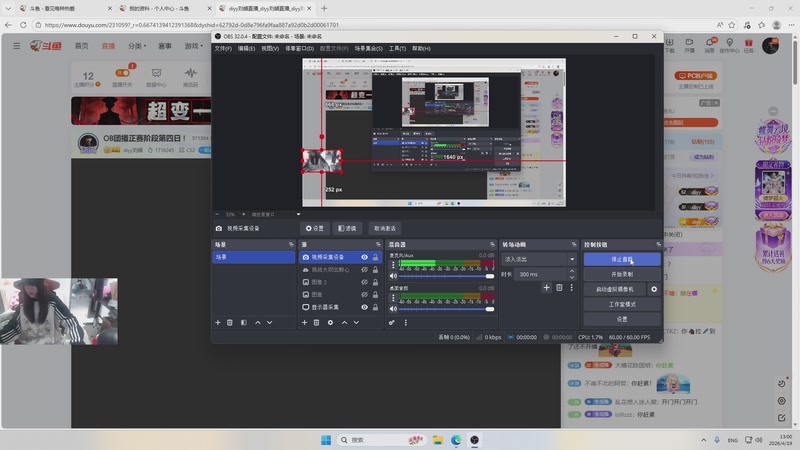Zoom in preview with plus icon

[x=243, y=214]
